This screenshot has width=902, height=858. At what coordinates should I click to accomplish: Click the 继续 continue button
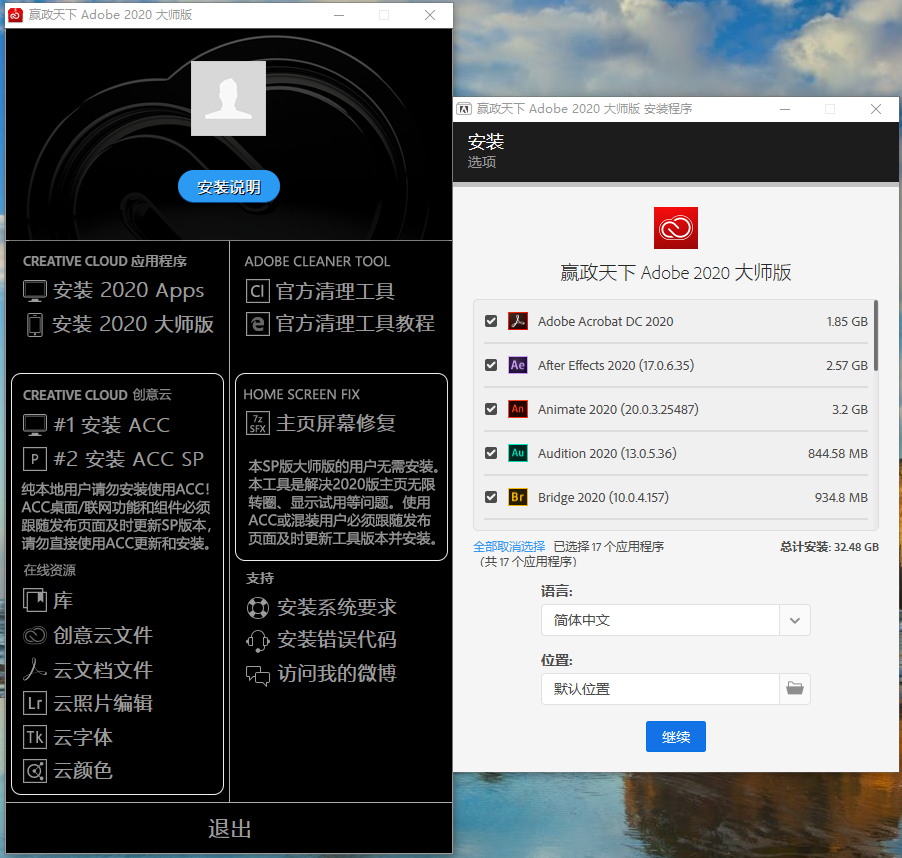pos(675,737)
